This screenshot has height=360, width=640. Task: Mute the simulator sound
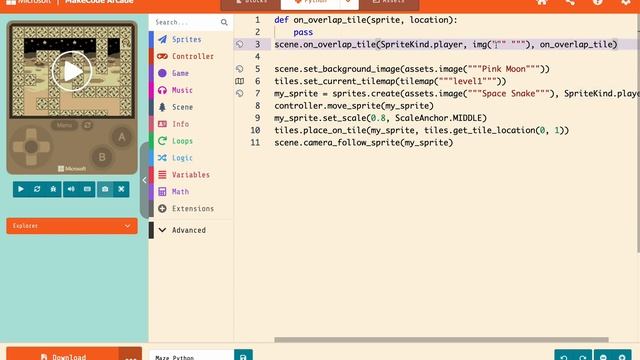(71, 189)
